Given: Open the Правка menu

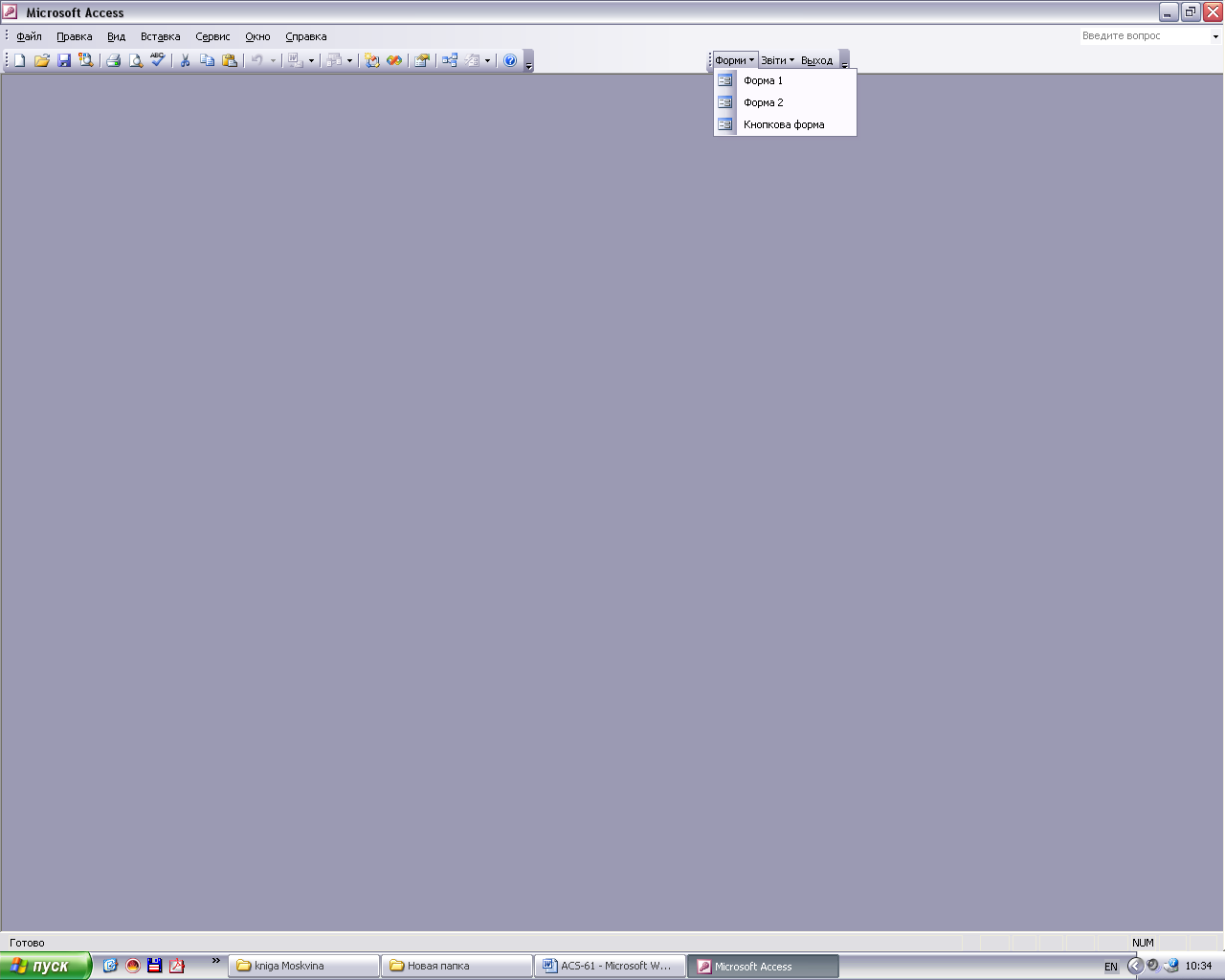Looking at the screenshot, I should (75, 36).
